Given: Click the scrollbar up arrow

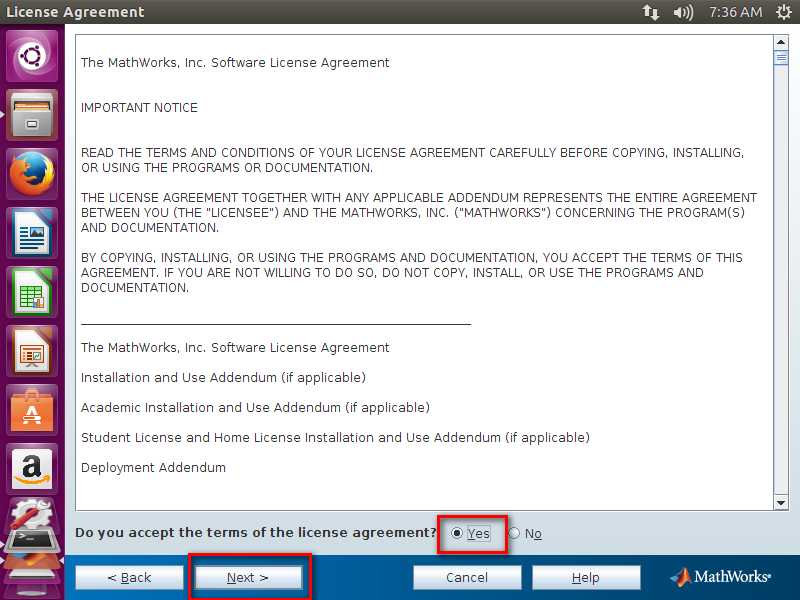Looking at the screenshot, I should tap(781, 42).
